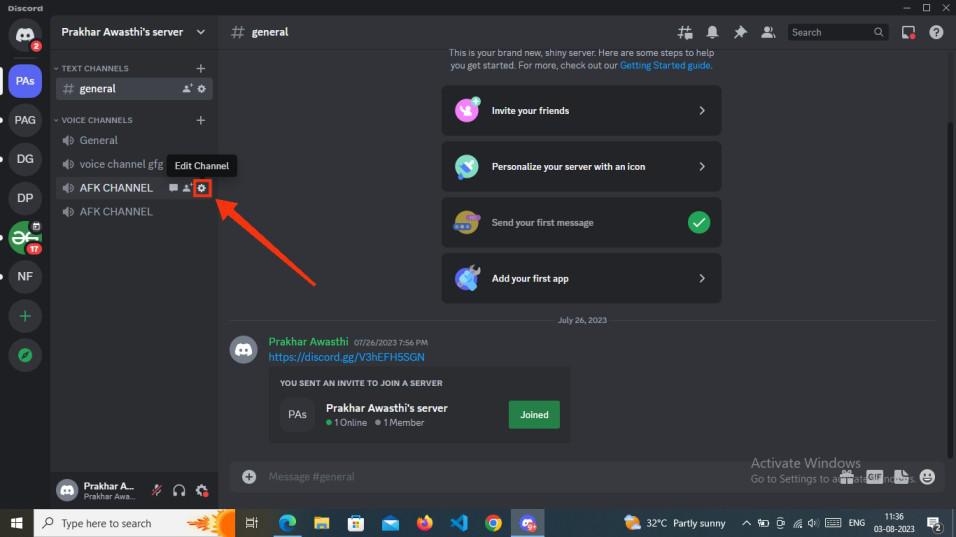956x537 pixels.
Task: Open the attachment plus button
Action: 249,477
